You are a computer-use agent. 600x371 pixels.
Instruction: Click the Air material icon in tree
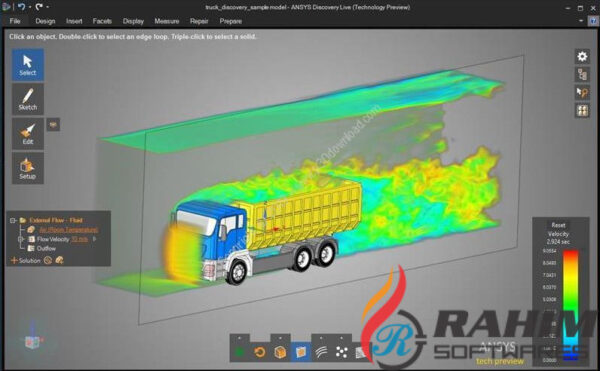pyautogui.click(x=31, y=230)
